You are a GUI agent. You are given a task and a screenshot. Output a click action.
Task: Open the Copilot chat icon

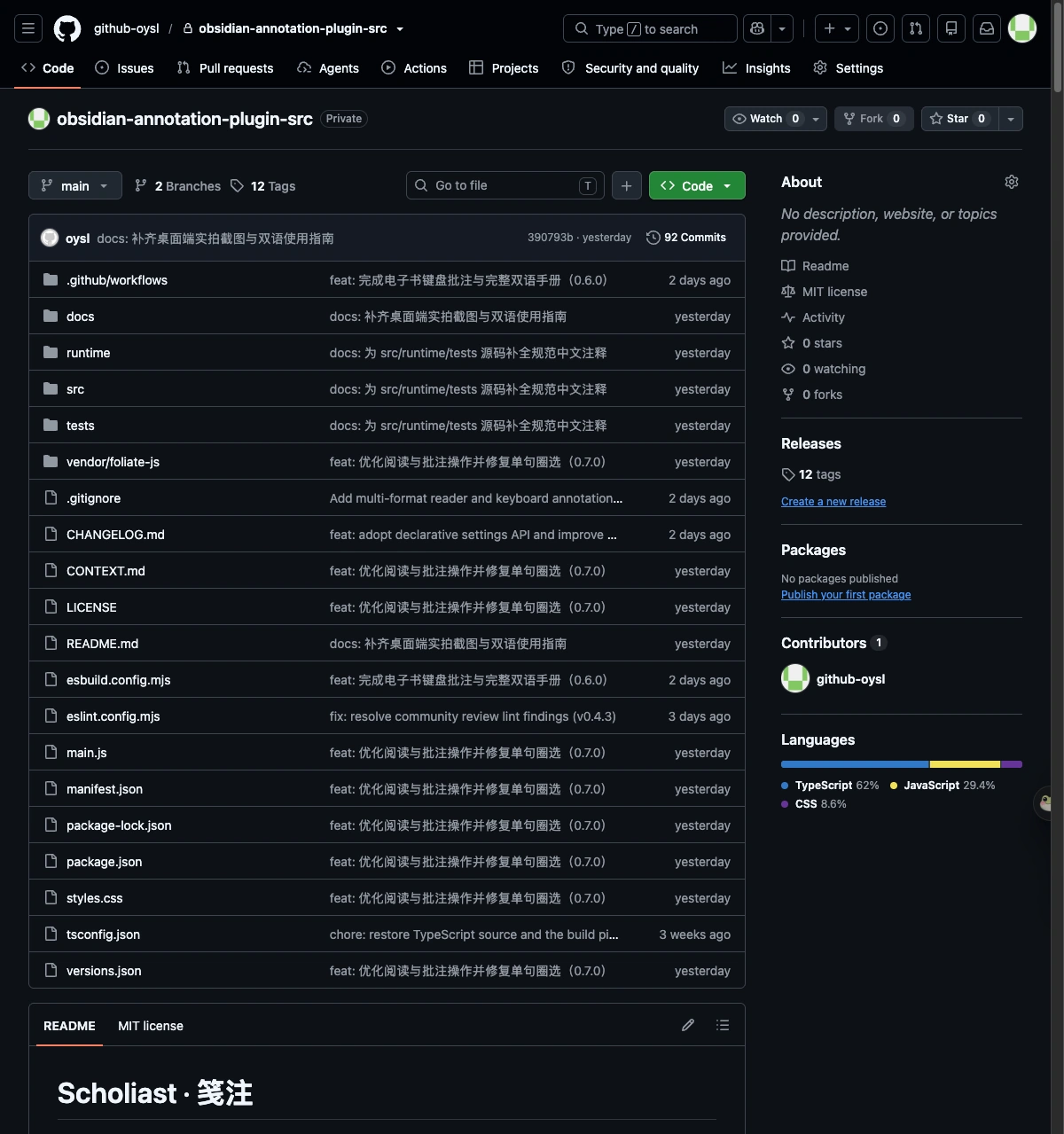tap(757, 28)
